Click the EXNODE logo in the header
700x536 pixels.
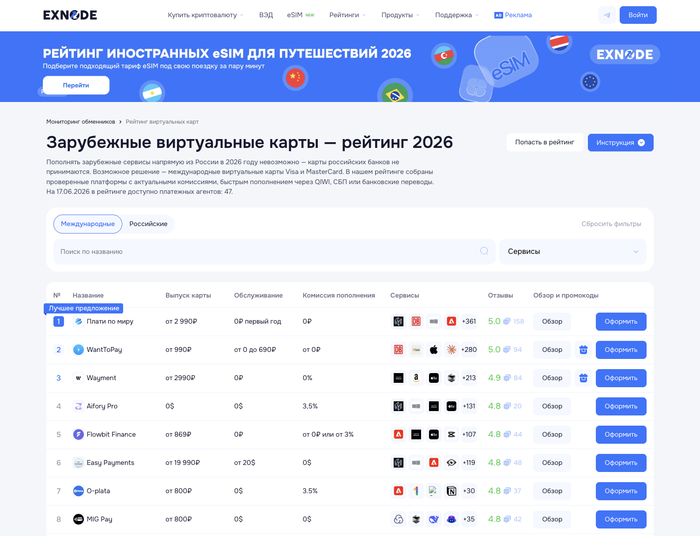pos(70,15)
